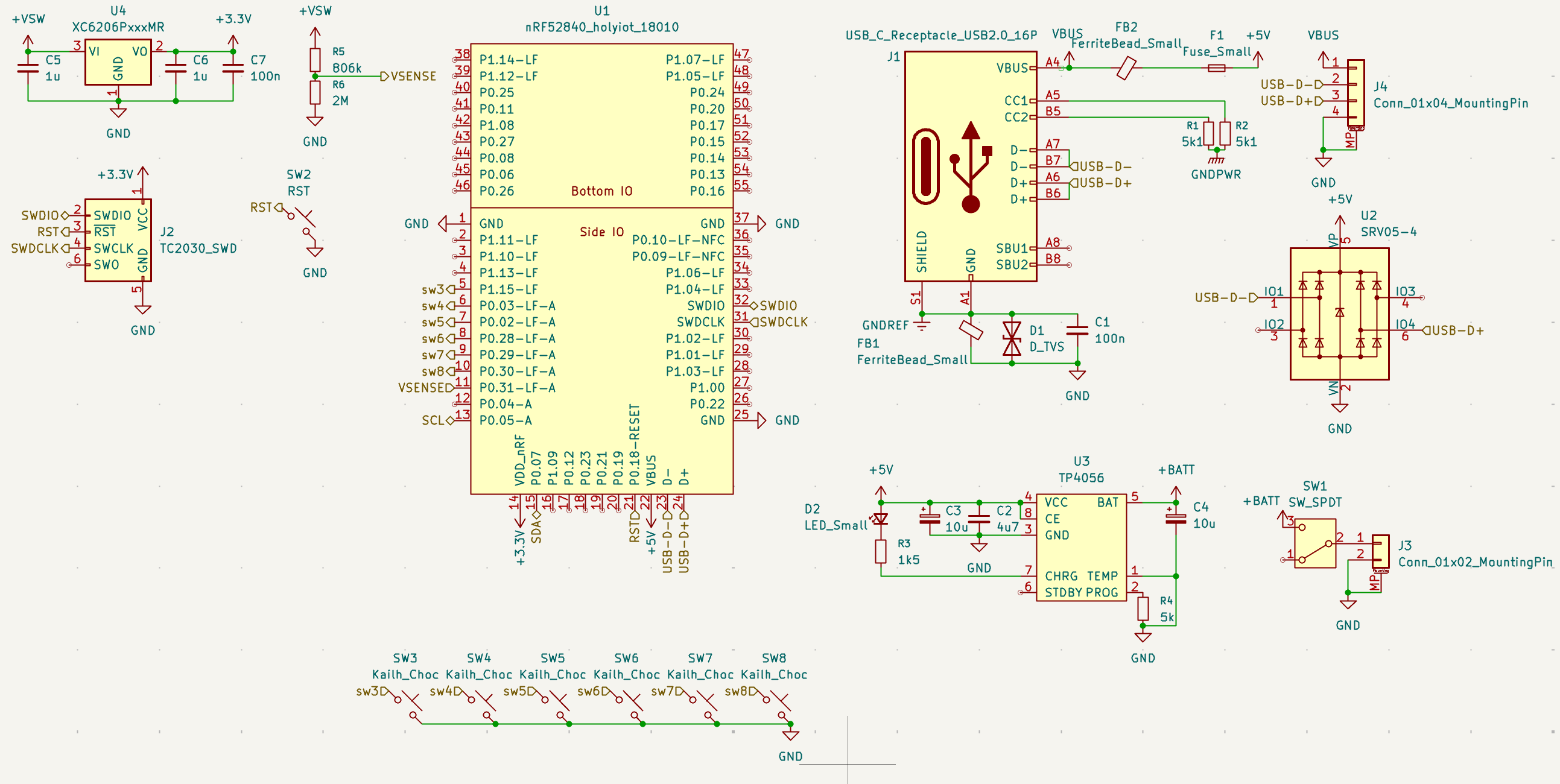Click the J3 two-pin battery connector
This screenshot has width=1560, height=784.
pos(1380,552)
